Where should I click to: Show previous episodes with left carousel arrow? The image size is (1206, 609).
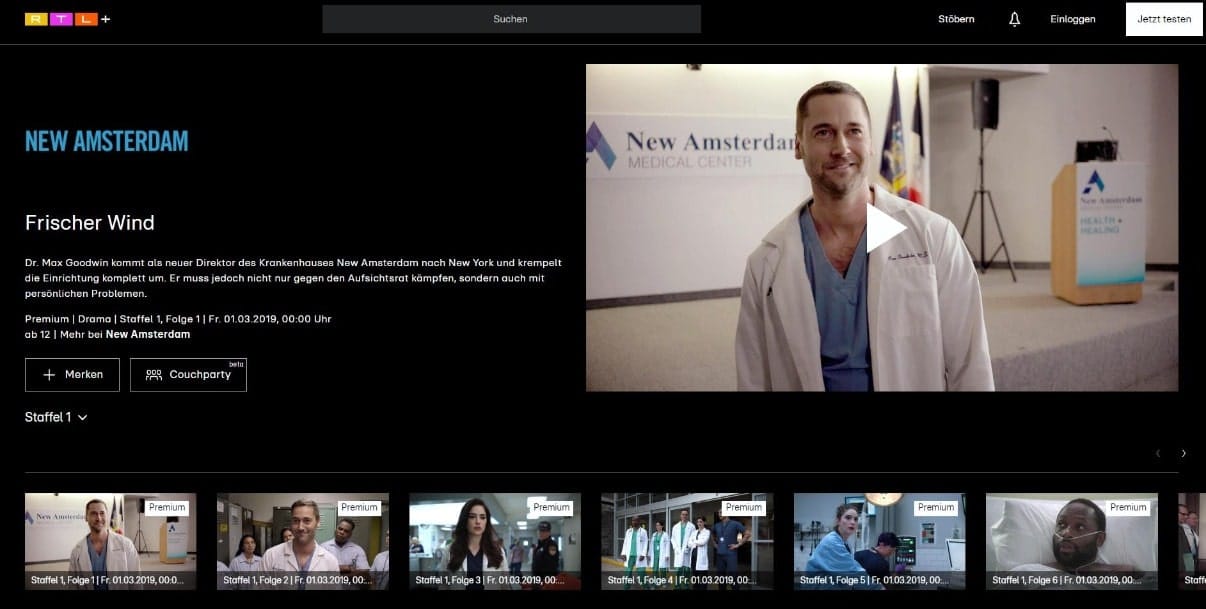click(1158, 453)
